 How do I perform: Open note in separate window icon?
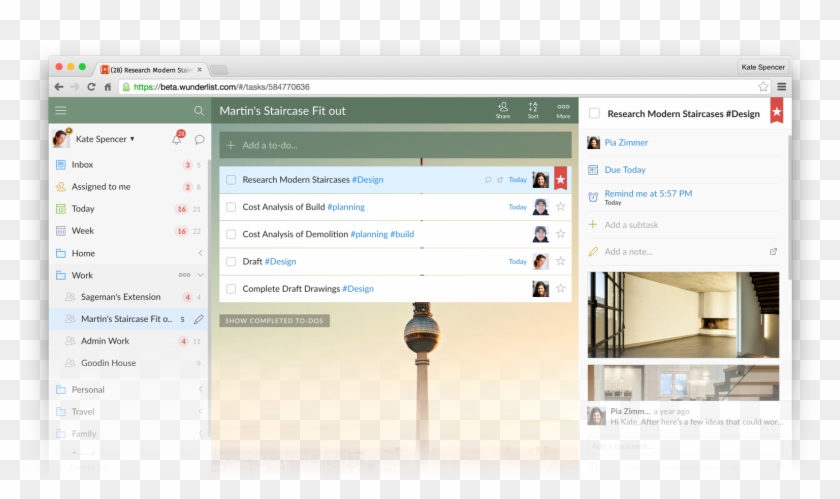(774, 251)
